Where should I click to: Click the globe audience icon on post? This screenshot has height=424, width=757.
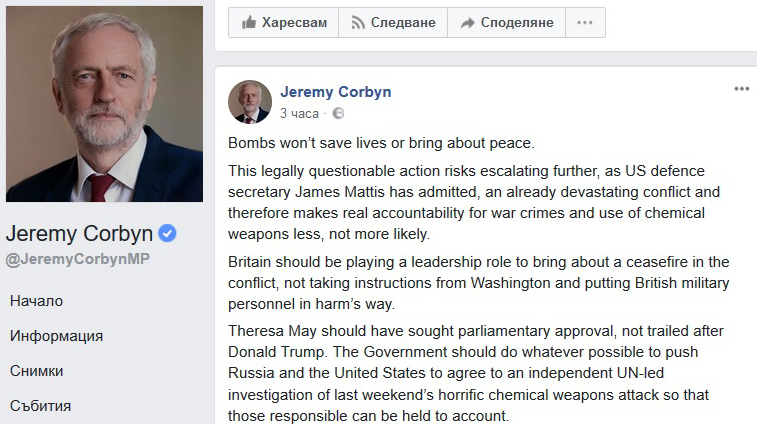tap(338, 114)
